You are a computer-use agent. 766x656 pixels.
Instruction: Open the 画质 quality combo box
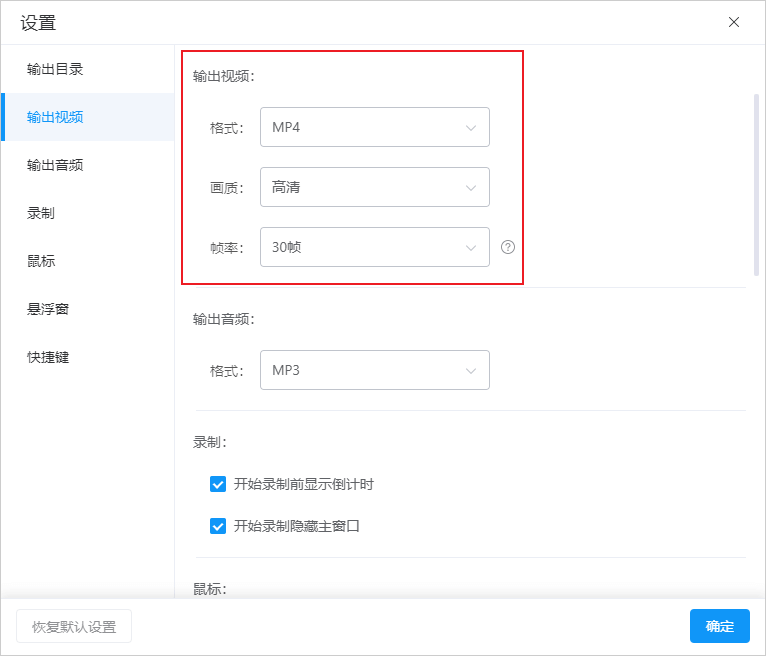point(375,187)
